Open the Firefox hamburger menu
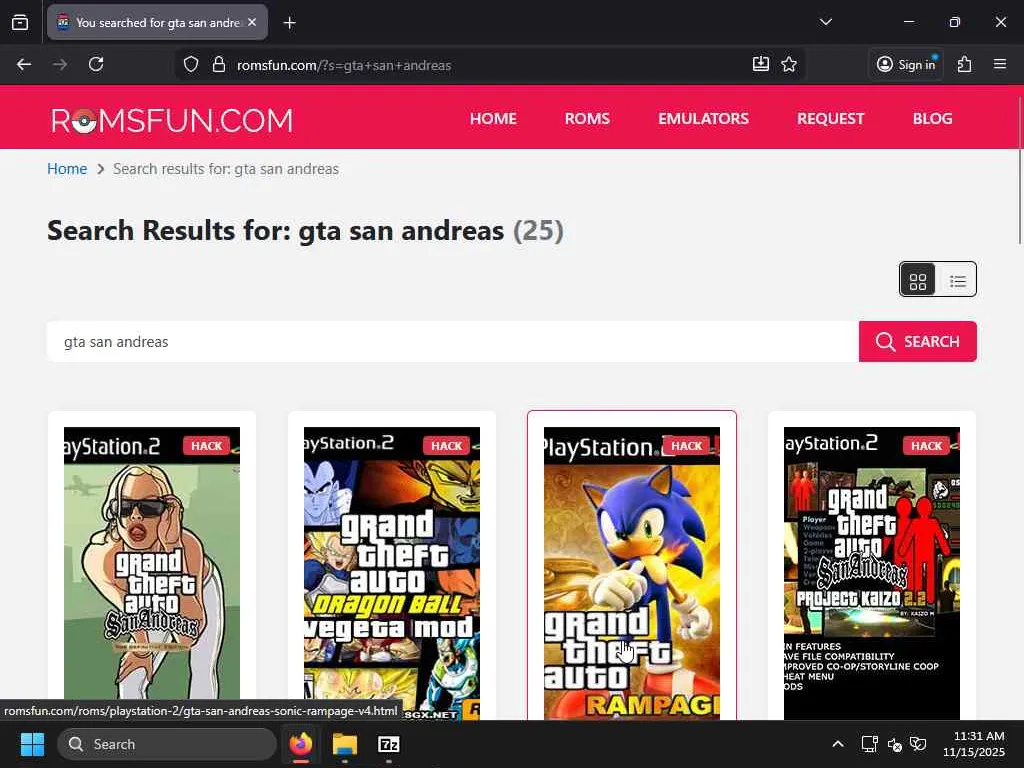 pyautogui.click(x=1000, y=64)
